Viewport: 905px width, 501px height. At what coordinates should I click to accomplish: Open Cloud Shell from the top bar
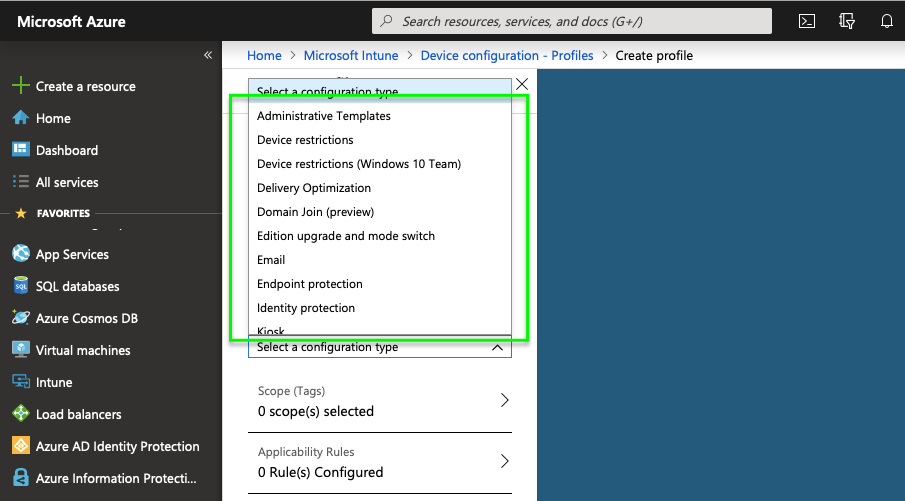point(806,21)
